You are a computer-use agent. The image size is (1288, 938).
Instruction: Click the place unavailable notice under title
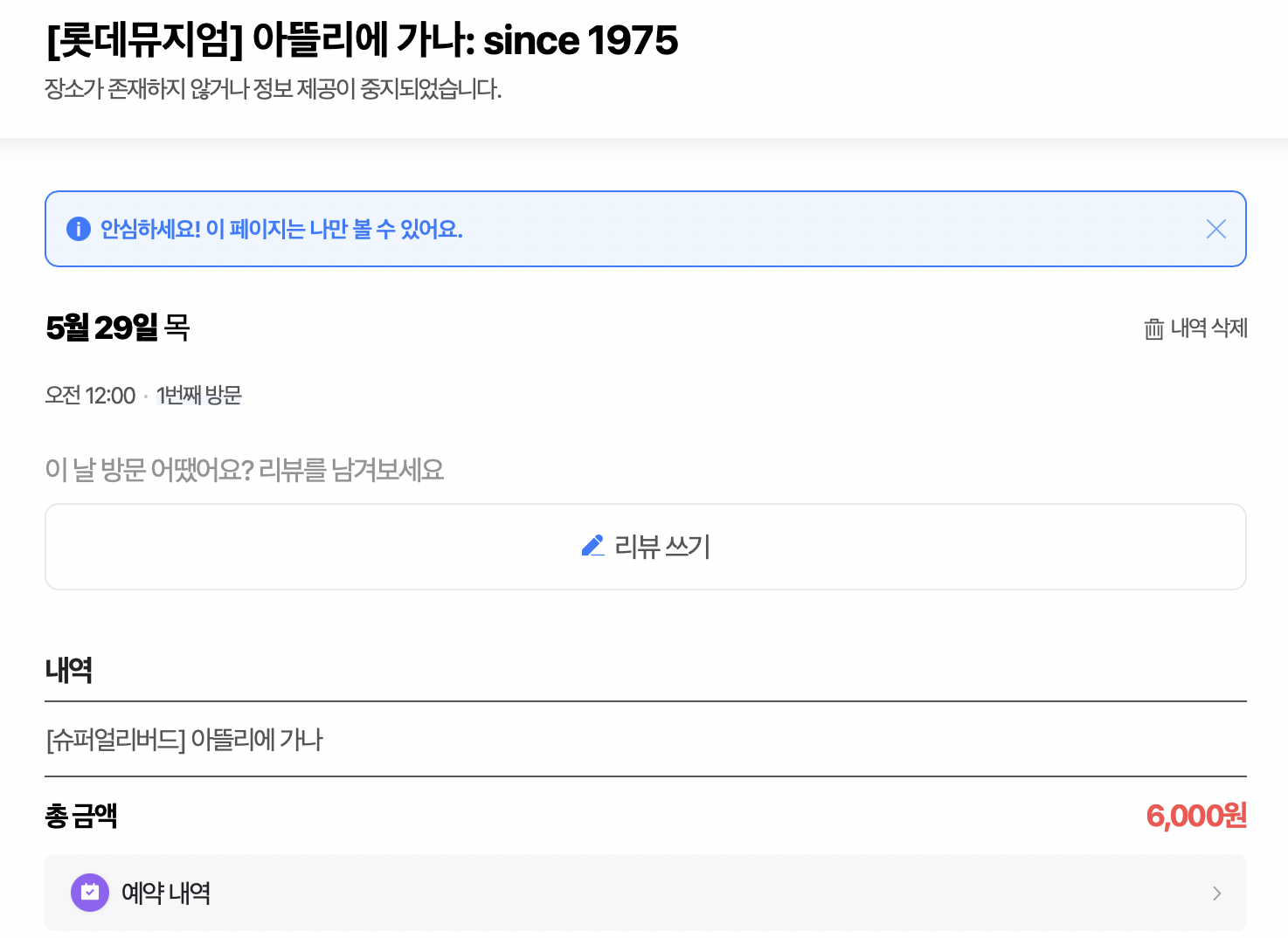[274, 89]
